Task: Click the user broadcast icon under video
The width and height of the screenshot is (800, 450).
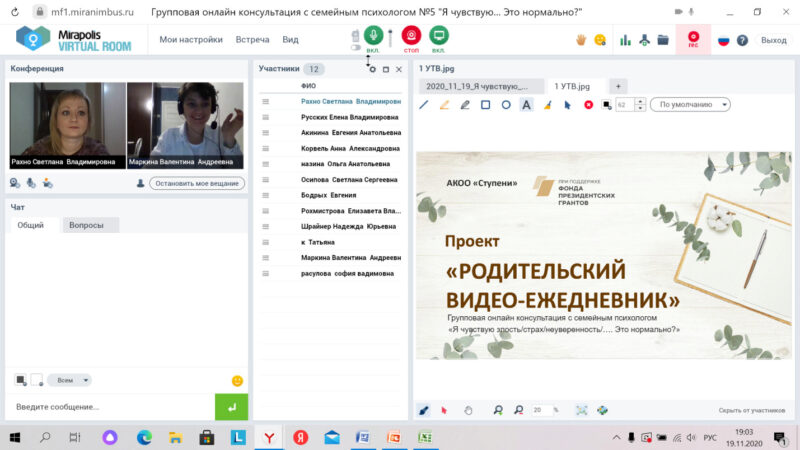Action: point(47,183)
